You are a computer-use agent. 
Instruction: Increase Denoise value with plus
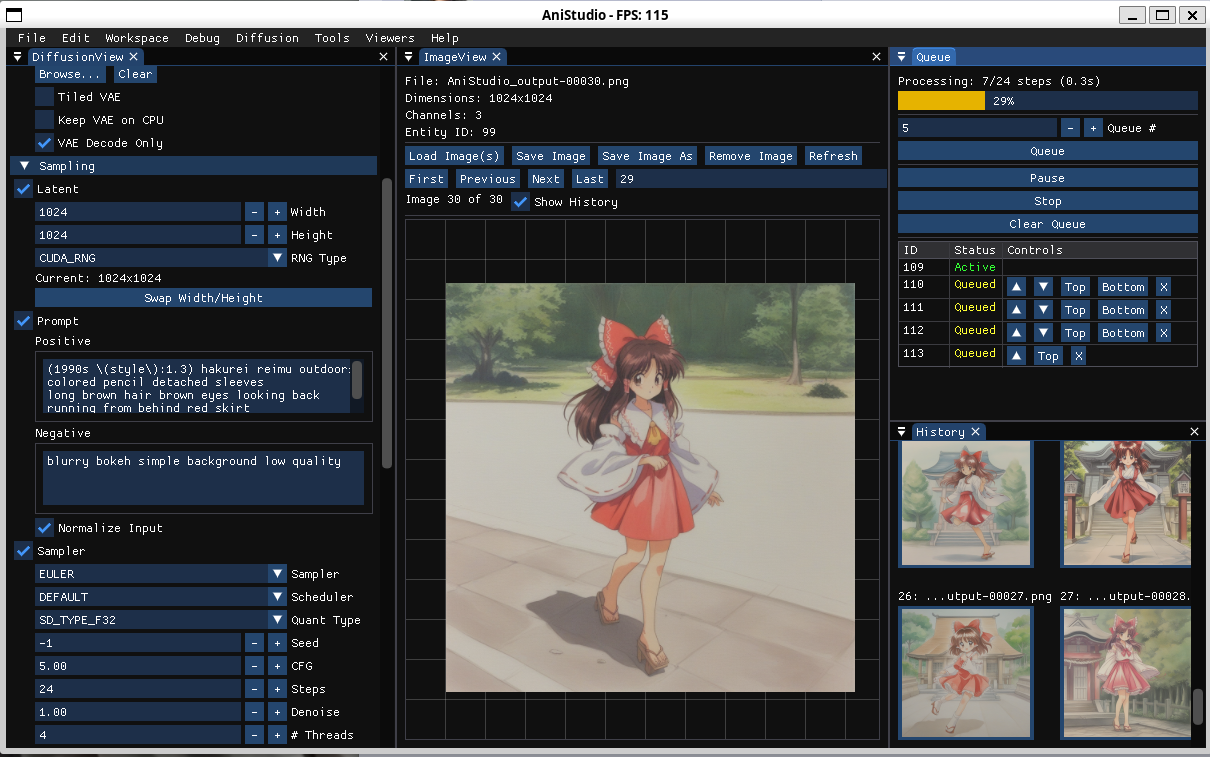[x=277, y=712]
